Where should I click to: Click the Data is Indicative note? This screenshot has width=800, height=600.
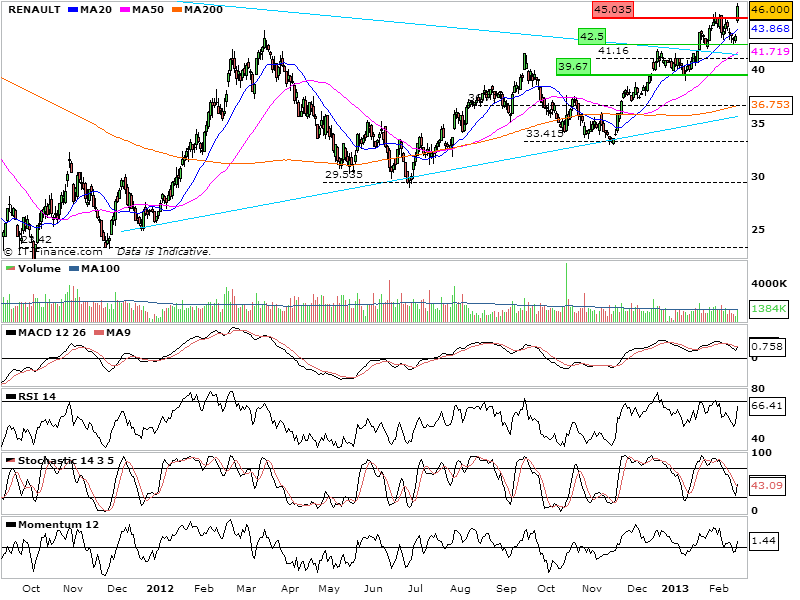(164, 252)
